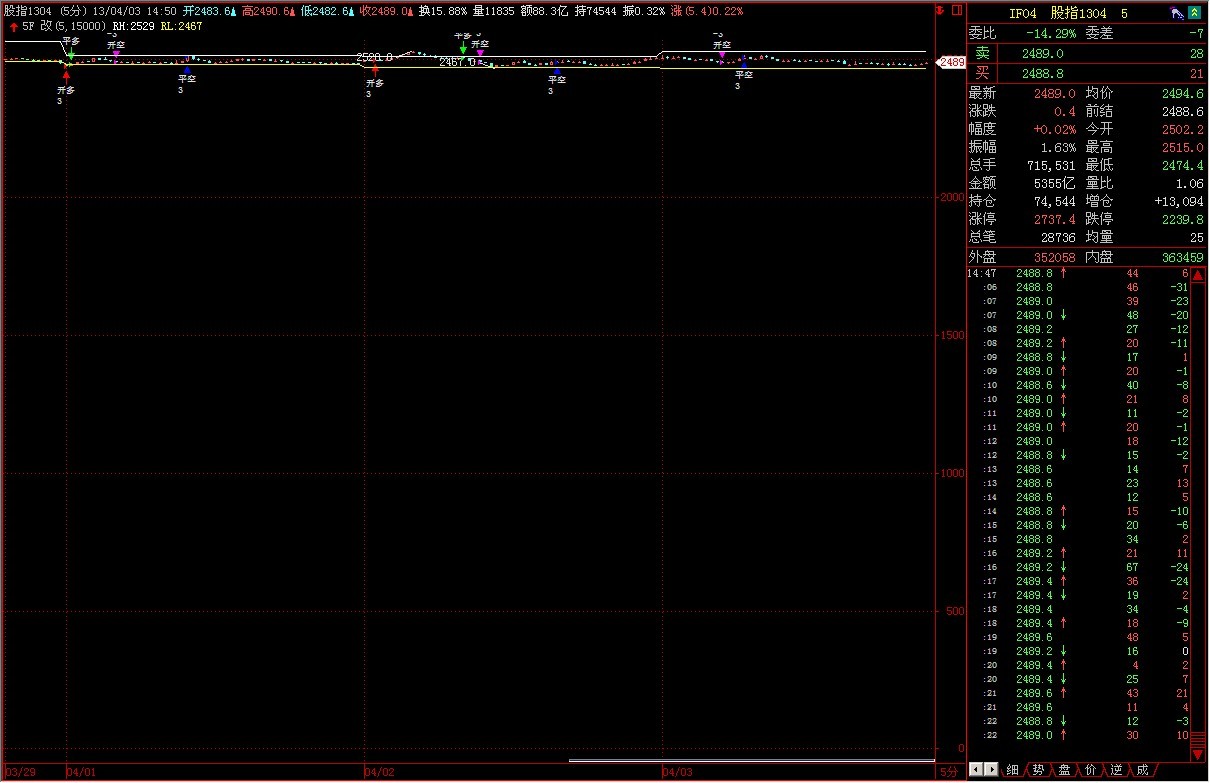Click the left scroll arrow beside bottom tabs
This screenshot has width=1210, height=783.
[x=976, y=770]
